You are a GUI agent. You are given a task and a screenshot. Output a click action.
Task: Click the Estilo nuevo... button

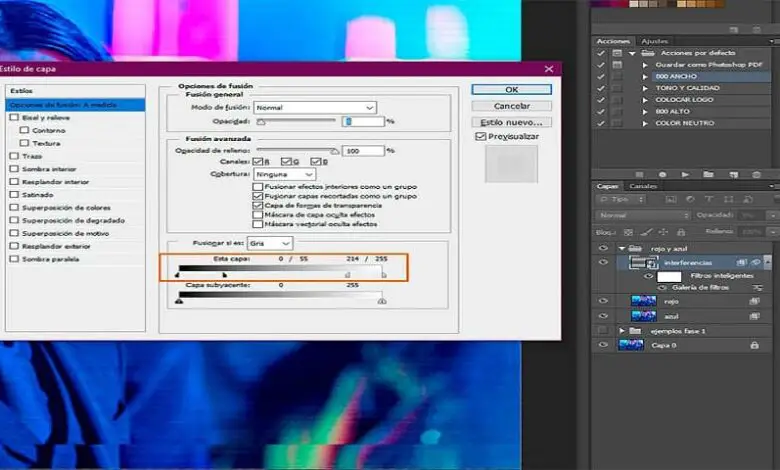click(x=511, y=122)
